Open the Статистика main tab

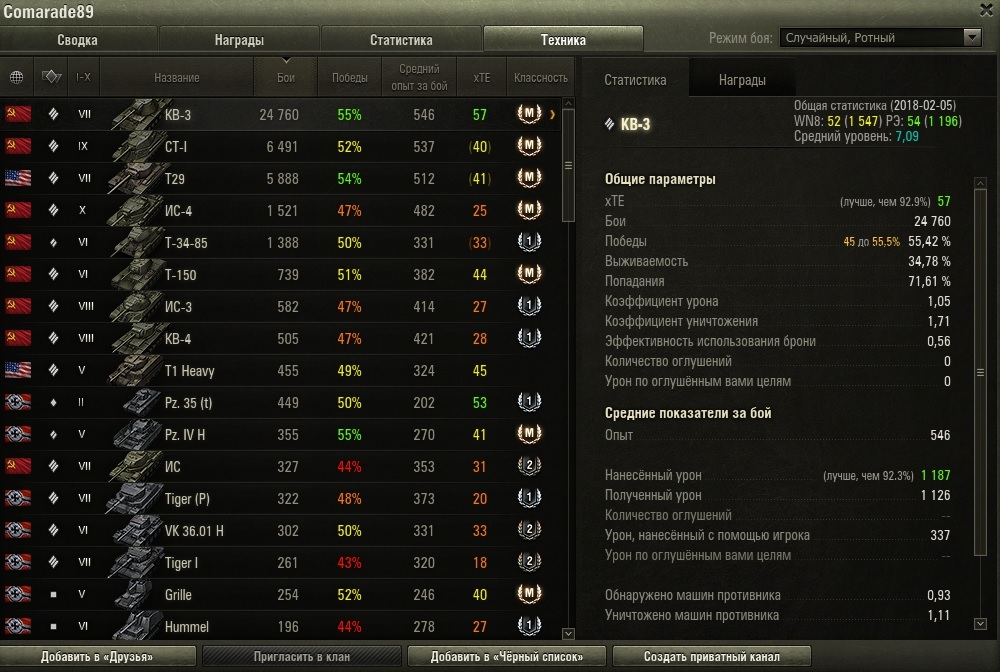(401, 40)
